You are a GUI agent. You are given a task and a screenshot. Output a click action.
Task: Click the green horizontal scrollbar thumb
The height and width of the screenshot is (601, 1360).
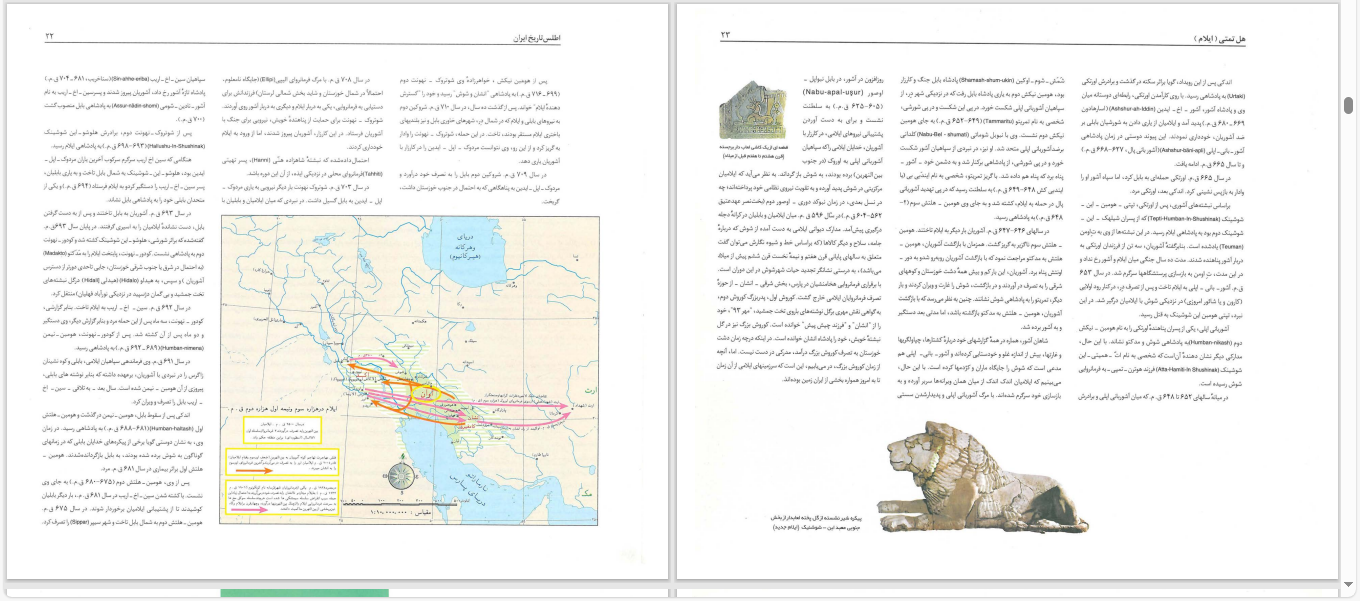point(304,594)
